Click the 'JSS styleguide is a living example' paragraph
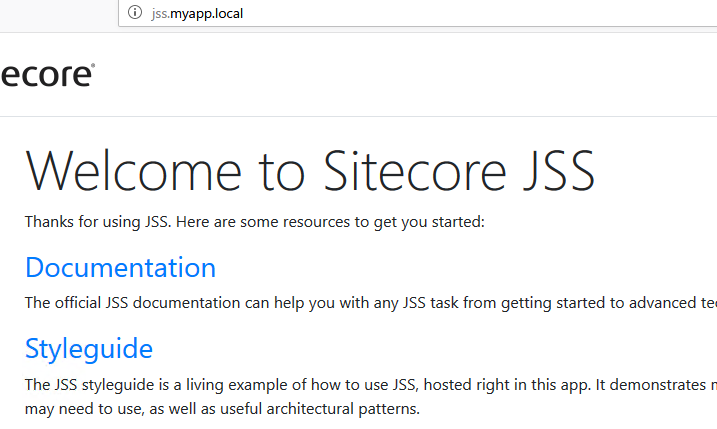The height and width of the screenshot is (429, 717). pos(371,397)
